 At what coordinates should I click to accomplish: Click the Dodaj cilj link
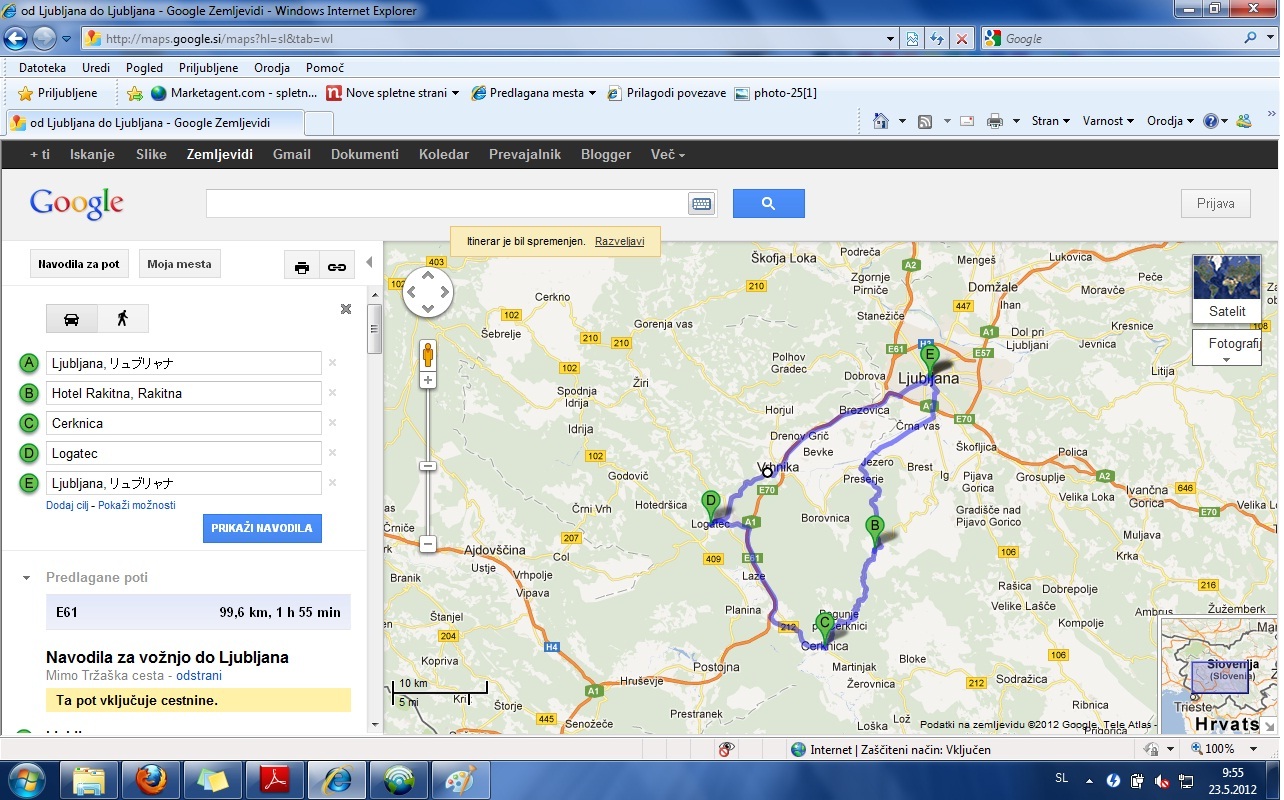67,505
